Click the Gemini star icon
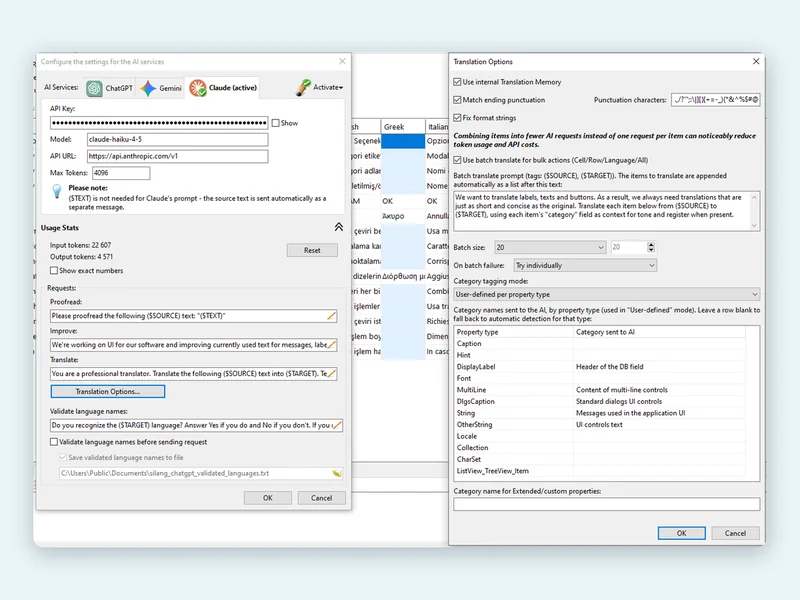Viewport: 800px width, 600px height. 148,88
